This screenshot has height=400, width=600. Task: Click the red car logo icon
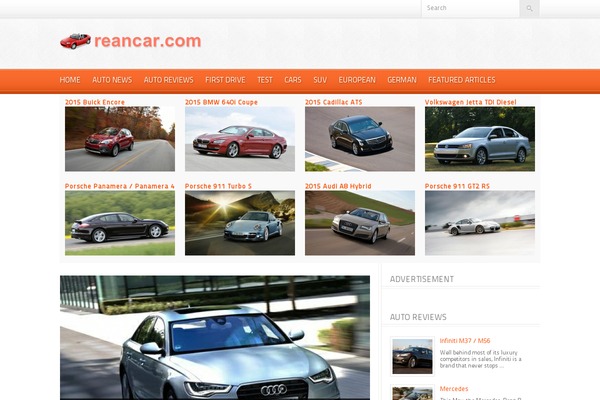[75, 41]
